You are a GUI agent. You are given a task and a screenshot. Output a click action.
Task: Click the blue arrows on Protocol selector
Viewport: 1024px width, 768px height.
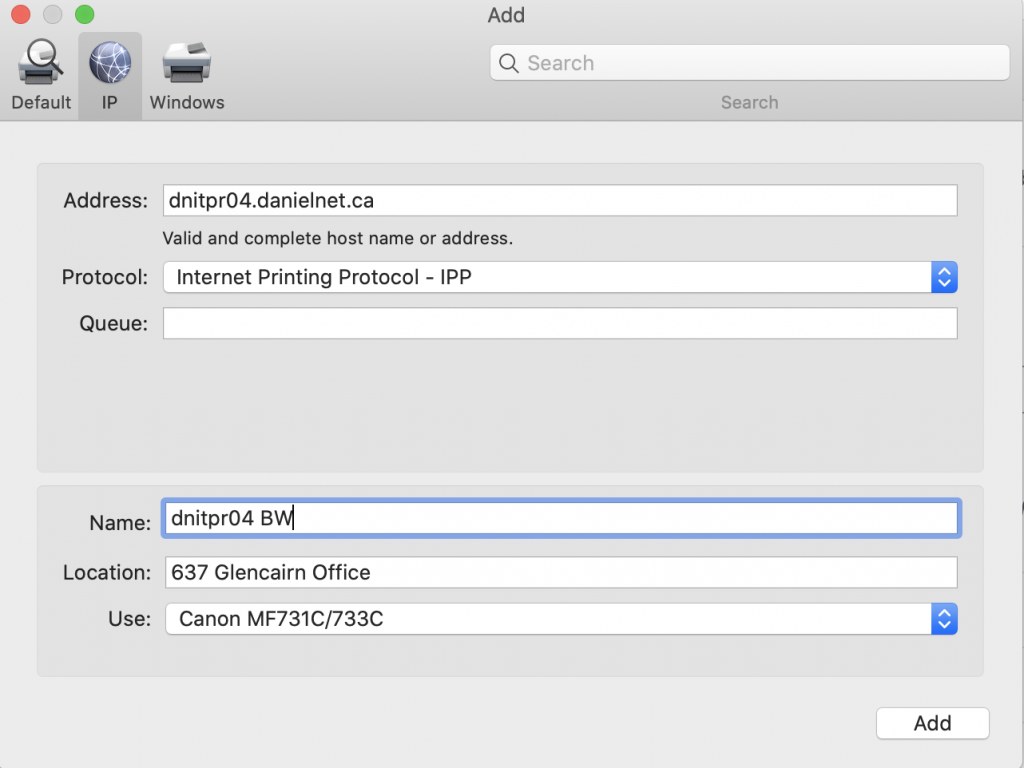tap(944, 278)
